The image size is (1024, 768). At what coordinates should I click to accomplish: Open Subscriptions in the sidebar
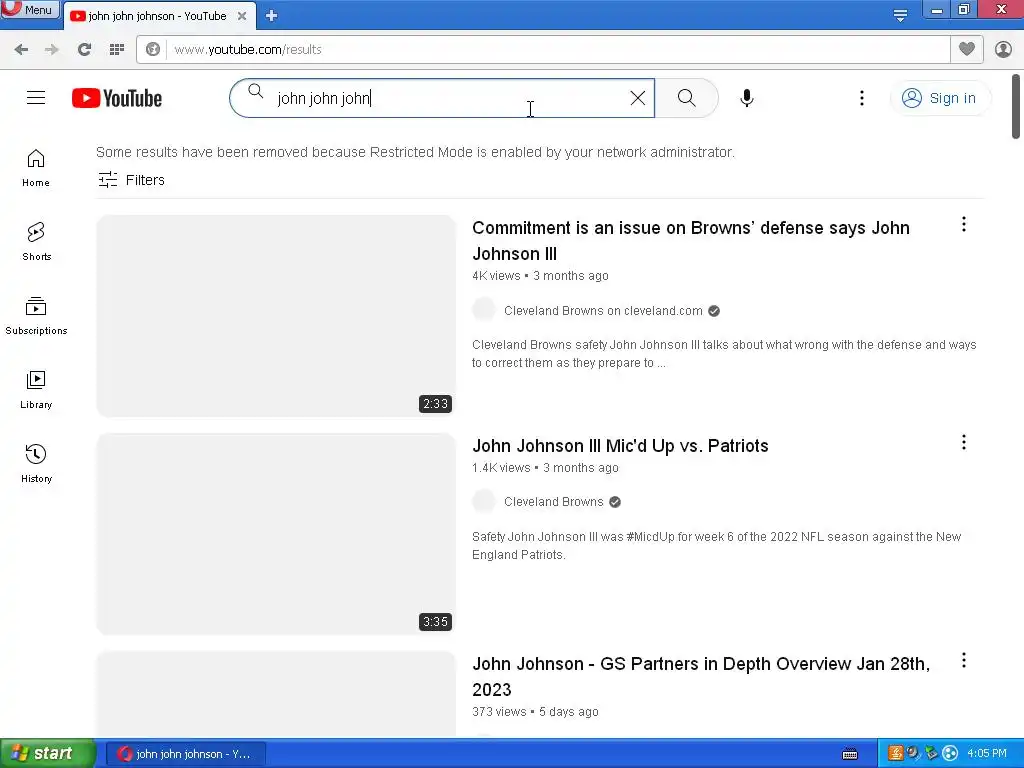click(x=36, y=316)
